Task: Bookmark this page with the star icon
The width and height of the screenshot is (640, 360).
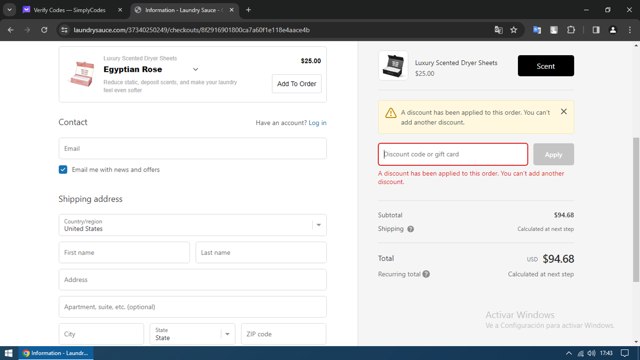Action: point(514,30)
